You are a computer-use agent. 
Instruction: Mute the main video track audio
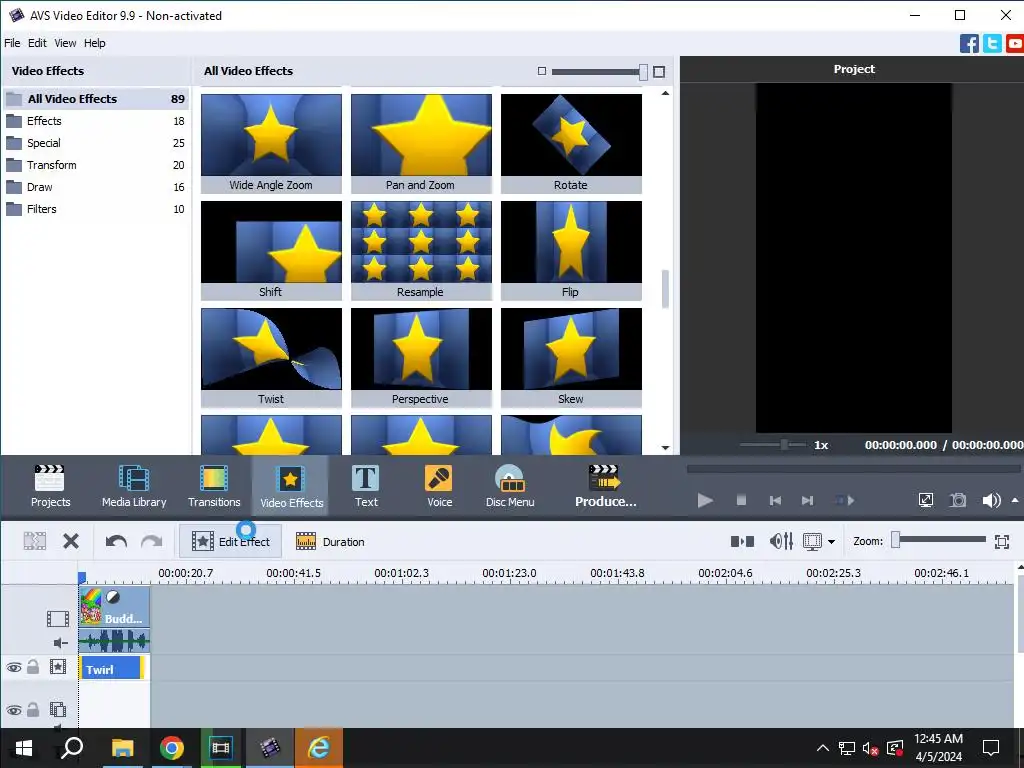pos(61,643)
